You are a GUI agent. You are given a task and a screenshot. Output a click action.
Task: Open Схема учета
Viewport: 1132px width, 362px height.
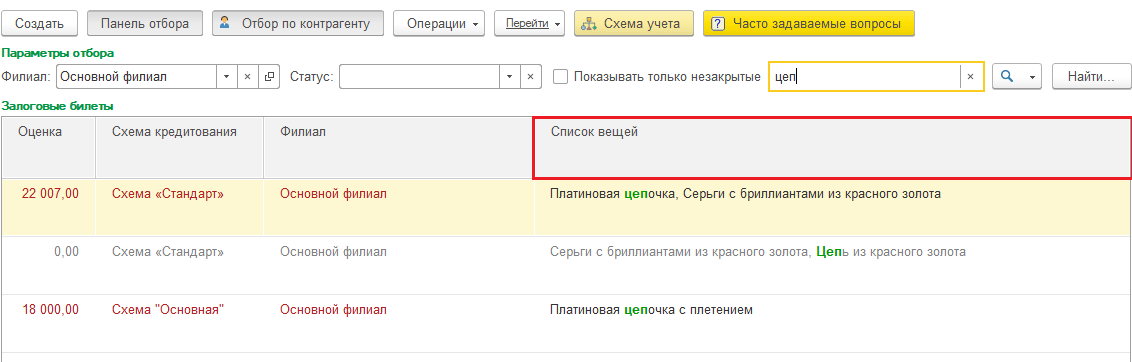634,23
